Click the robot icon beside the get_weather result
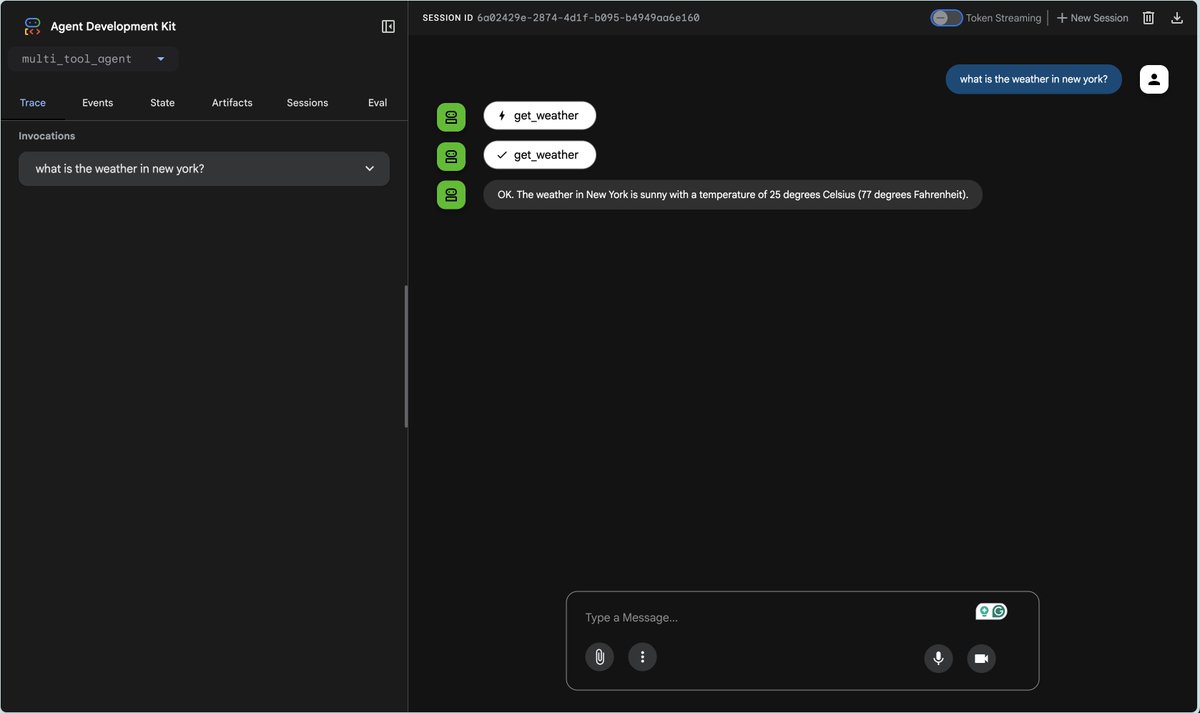 coord(451,155)
